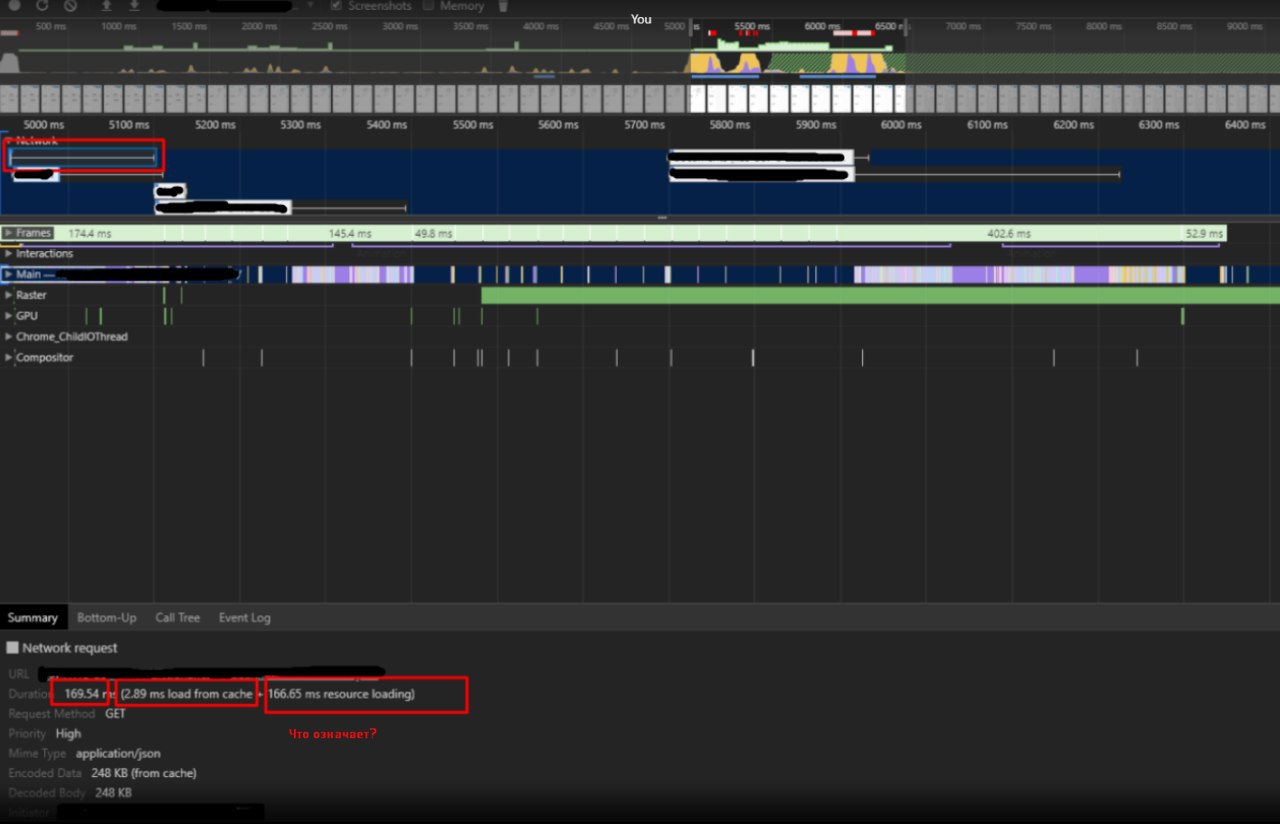This screenshot has width=1280, height=824.
Task: Click the Network request color box
Action: pyautogui.click(x=12, y=648)
